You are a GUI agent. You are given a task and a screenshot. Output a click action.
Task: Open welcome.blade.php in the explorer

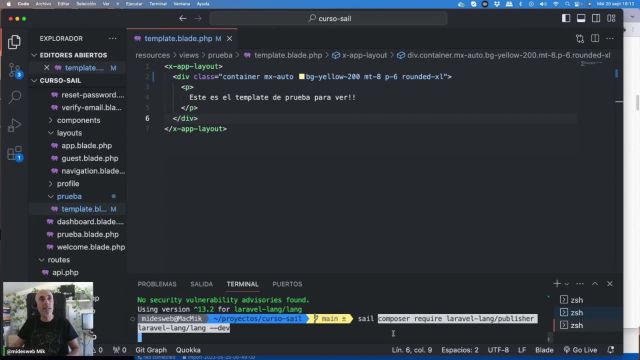[x=90, y=247]
